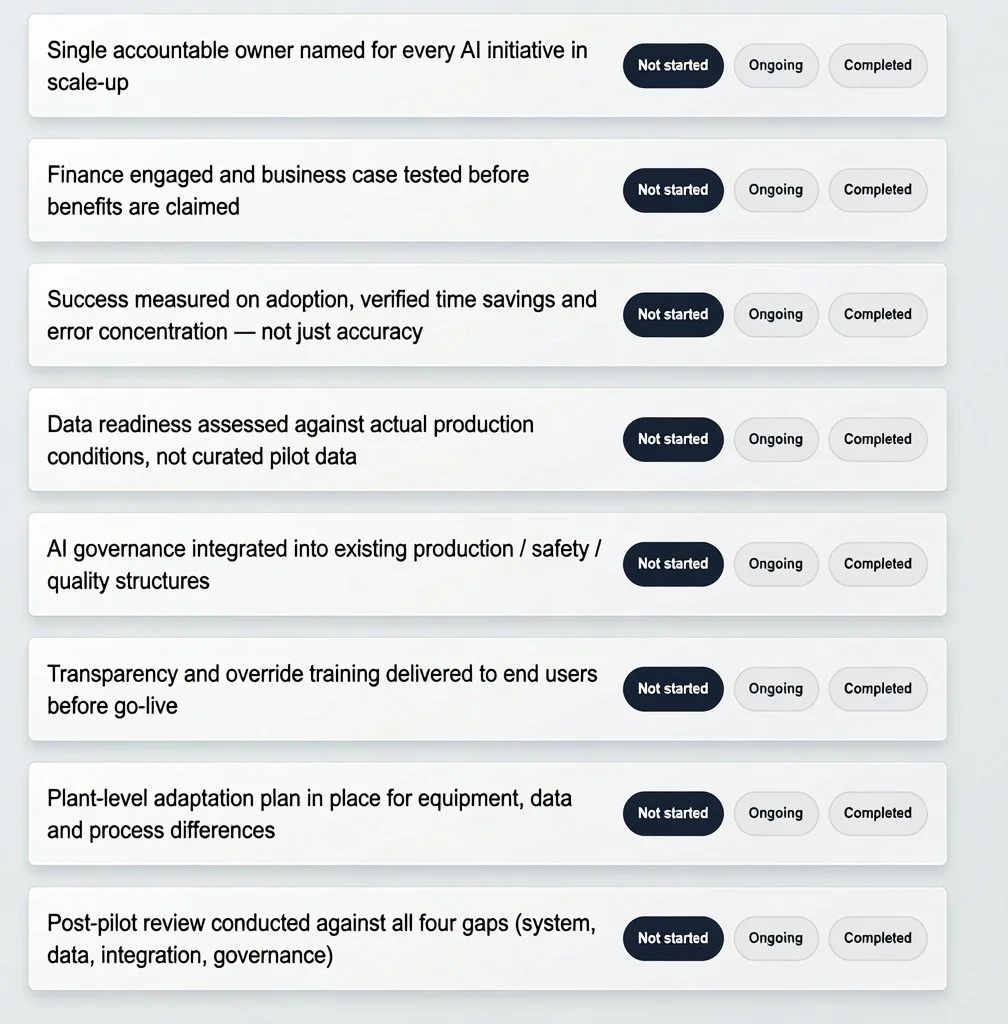Viewport: 1008px width, 1024px height.
Task: Choose Ongoing for success measured on adoption
Action: (x=776, y=315)
